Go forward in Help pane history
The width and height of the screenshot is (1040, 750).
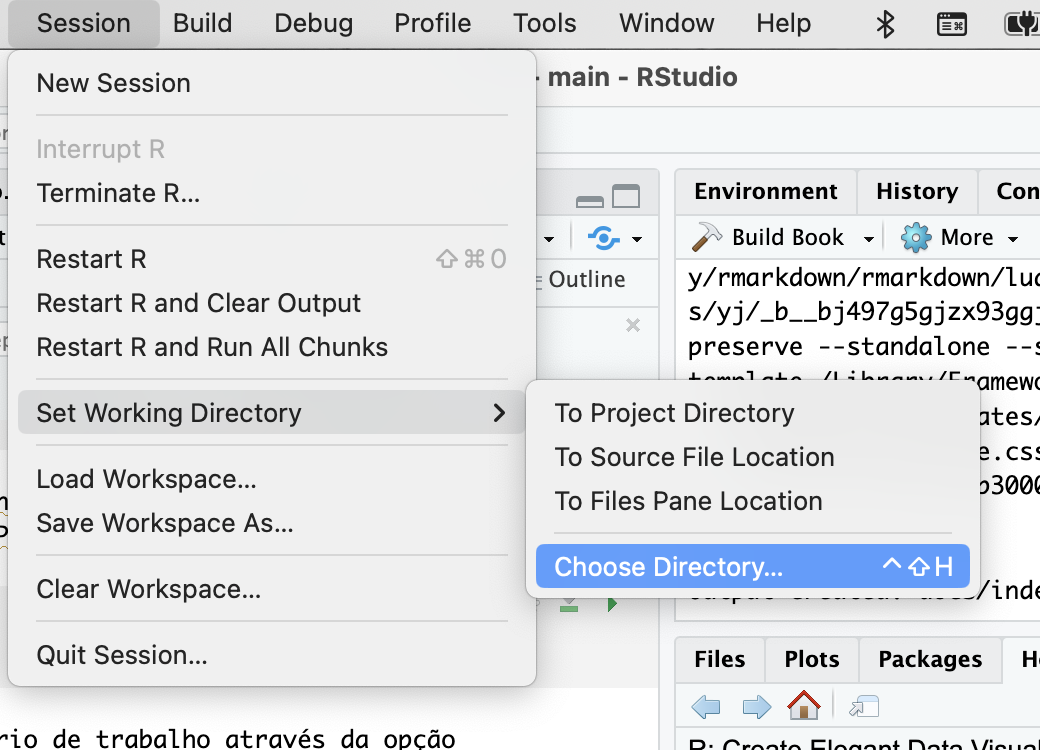756,707
